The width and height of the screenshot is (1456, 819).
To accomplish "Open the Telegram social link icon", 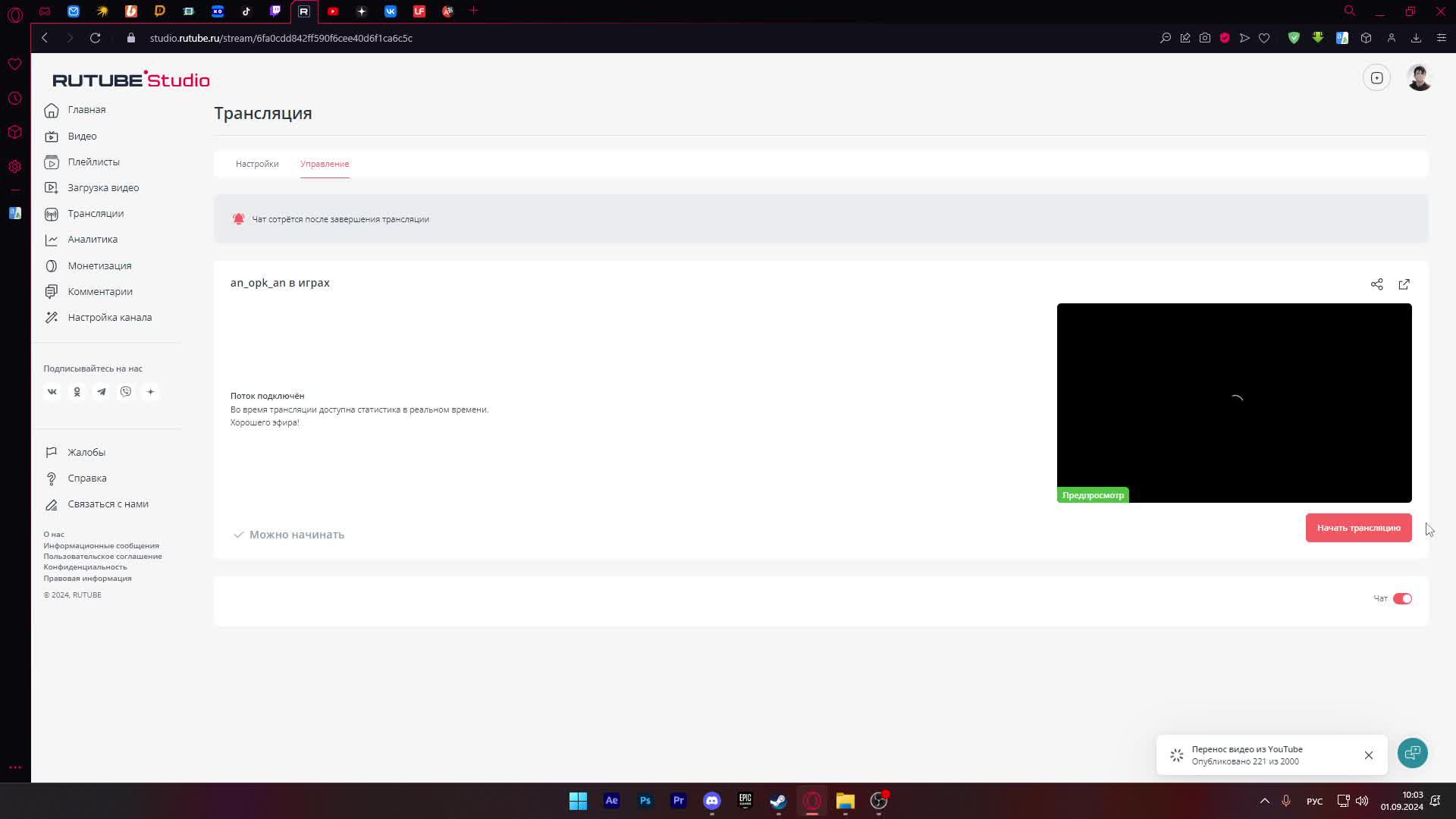I will tap(102, 392).
